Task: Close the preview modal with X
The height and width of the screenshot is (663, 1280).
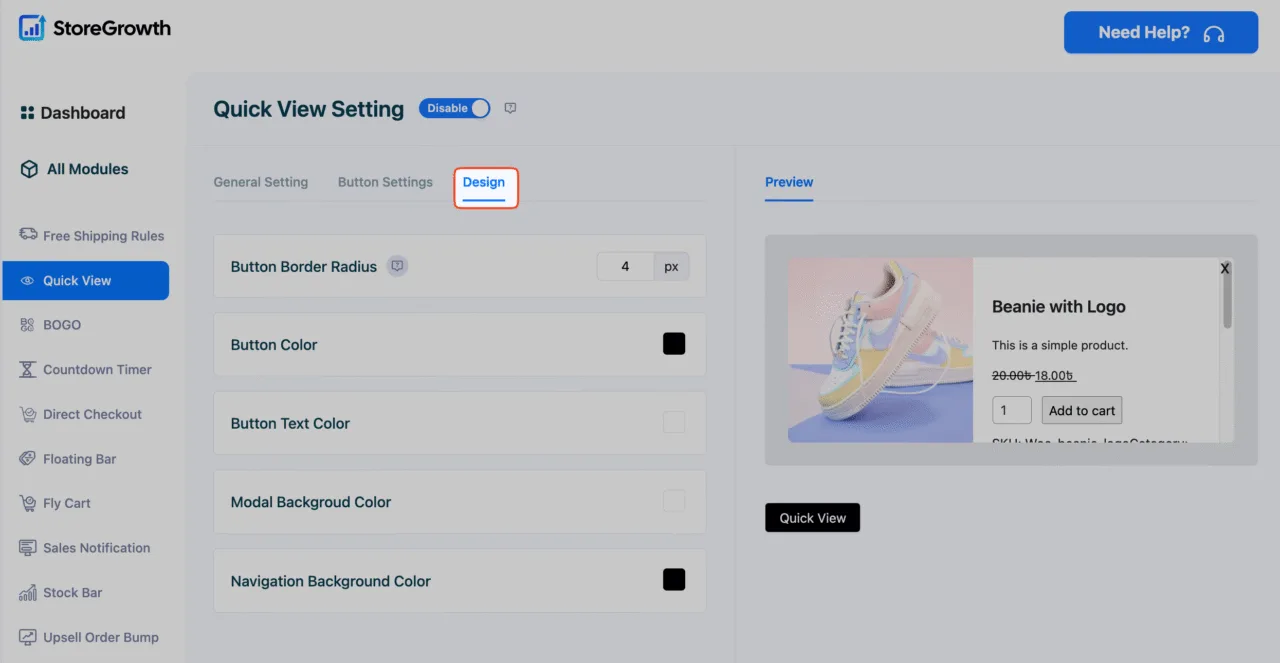Action: click(x=1225, y=268)
